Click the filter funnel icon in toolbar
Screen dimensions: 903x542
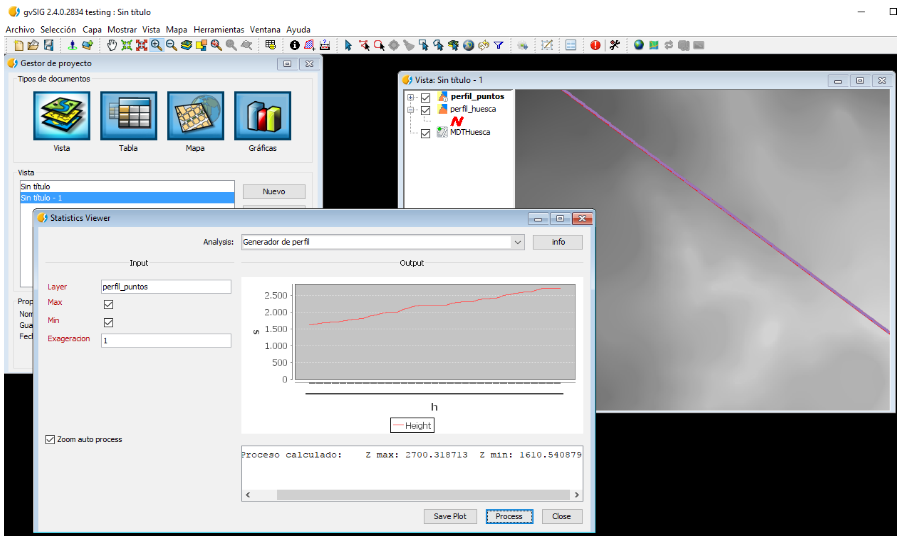point(498,45)
